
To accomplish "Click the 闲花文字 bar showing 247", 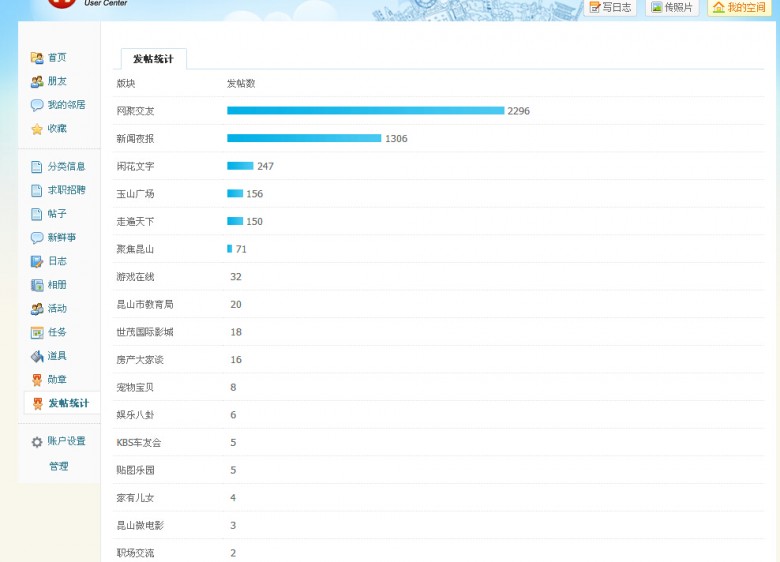I will [240, 166].
